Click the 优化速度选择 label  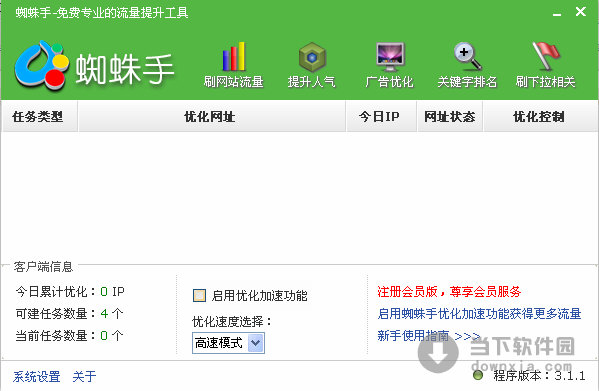coord(232,322)
